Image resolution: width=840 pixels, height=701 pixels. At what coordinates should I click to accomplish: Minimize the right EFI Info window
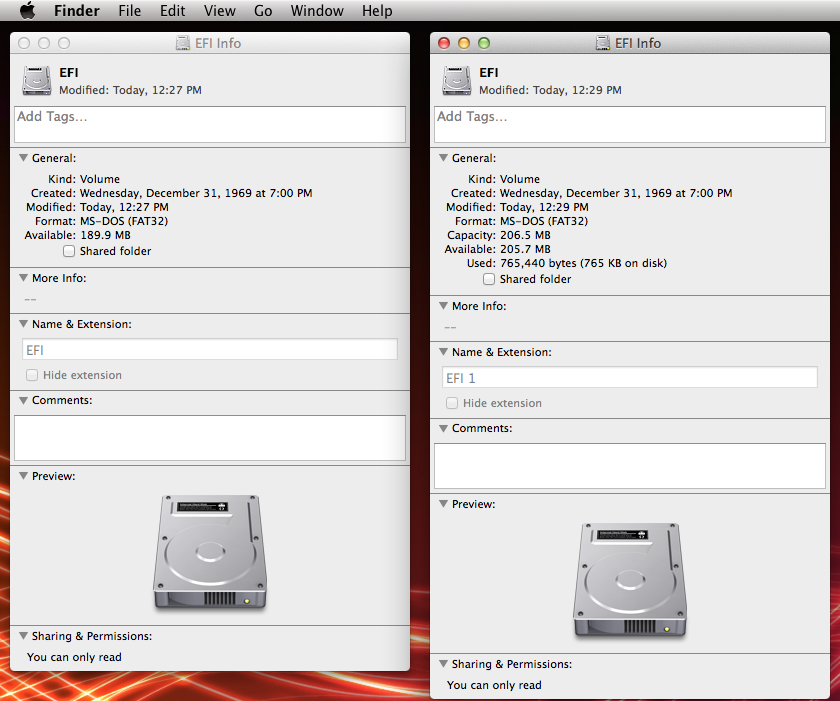(x=464, y=43)
